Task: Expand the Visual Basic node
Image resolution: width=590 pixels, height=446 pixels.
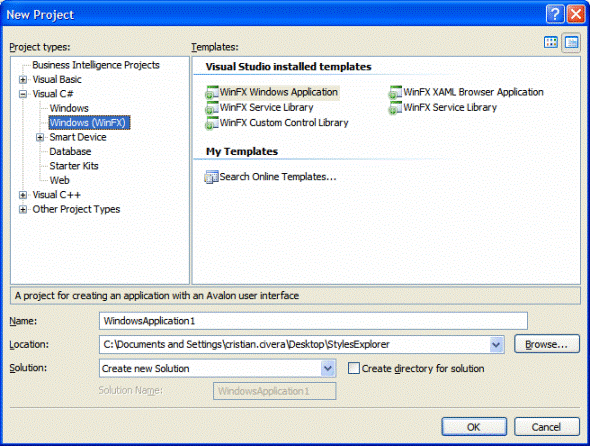Action: tap(23, 79)
